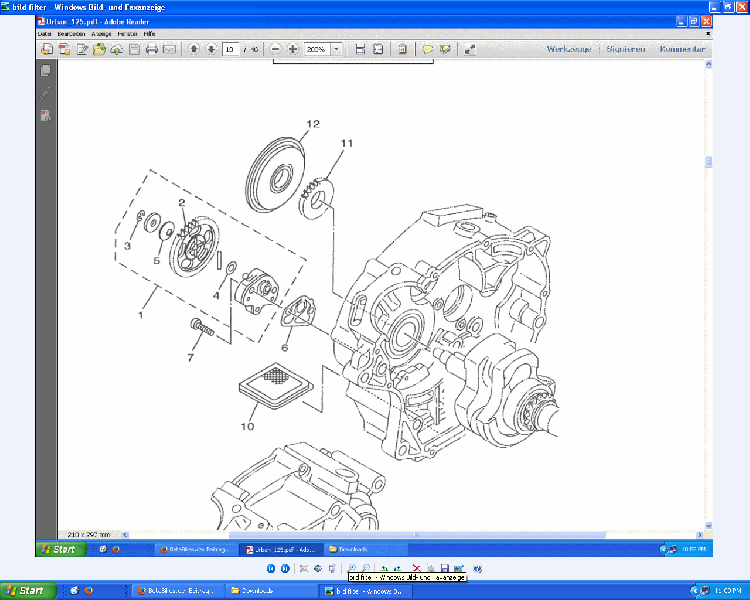Screen dimensions: 750x600
Task: Open the Kommentar pane
Action: click(x=682, y=49)
